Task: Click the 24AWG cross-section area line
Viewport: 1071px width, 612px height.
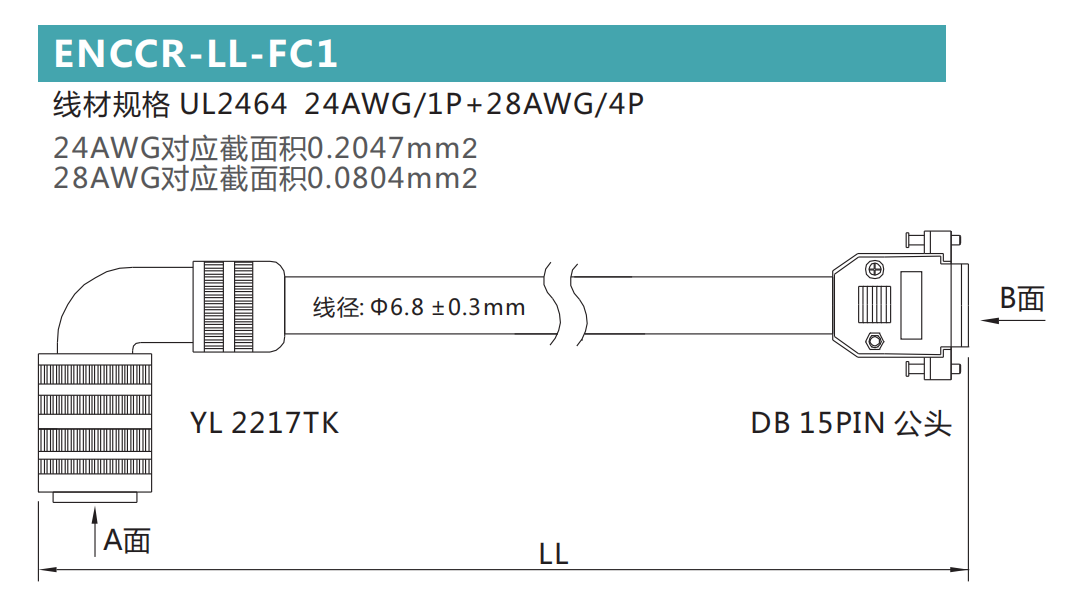Action: pyautogui.click(x=265, y=148)
